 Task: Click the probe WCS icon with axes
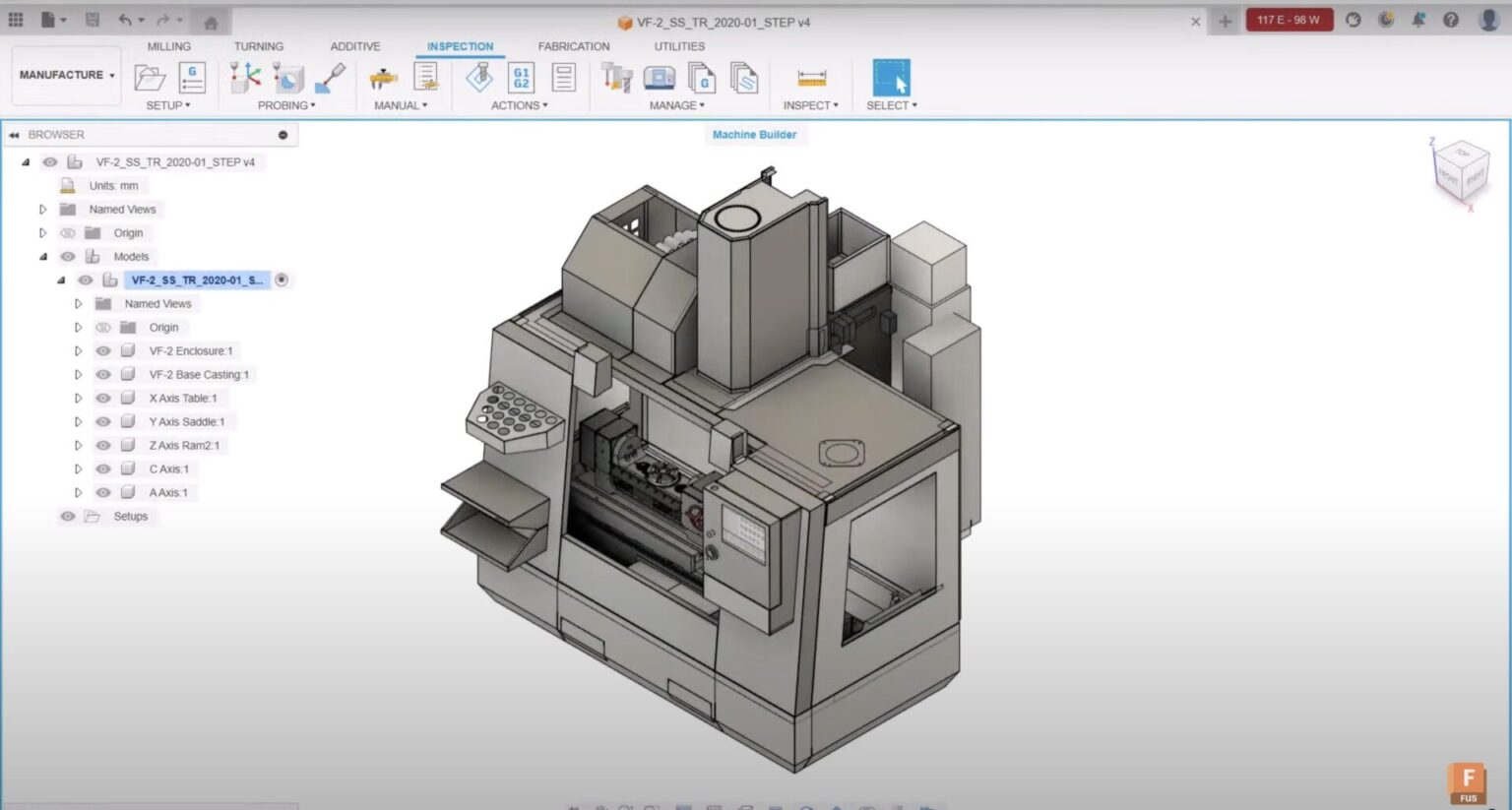tap(245, 78)
